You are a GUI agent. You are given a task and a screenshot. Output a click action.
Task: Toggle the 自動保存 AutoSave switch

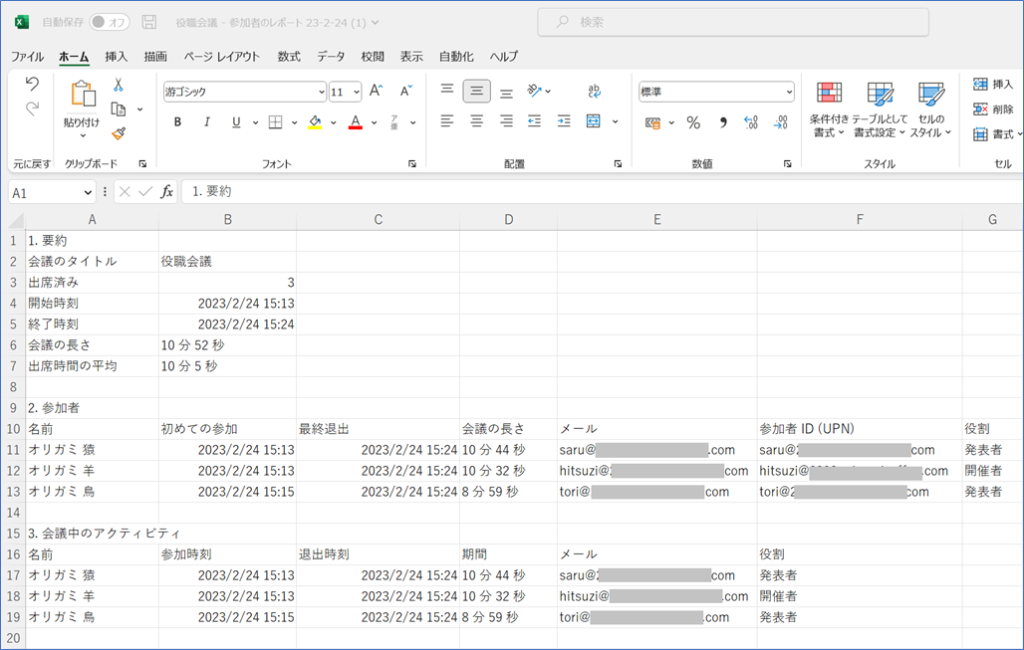click(x=109, y=22)
